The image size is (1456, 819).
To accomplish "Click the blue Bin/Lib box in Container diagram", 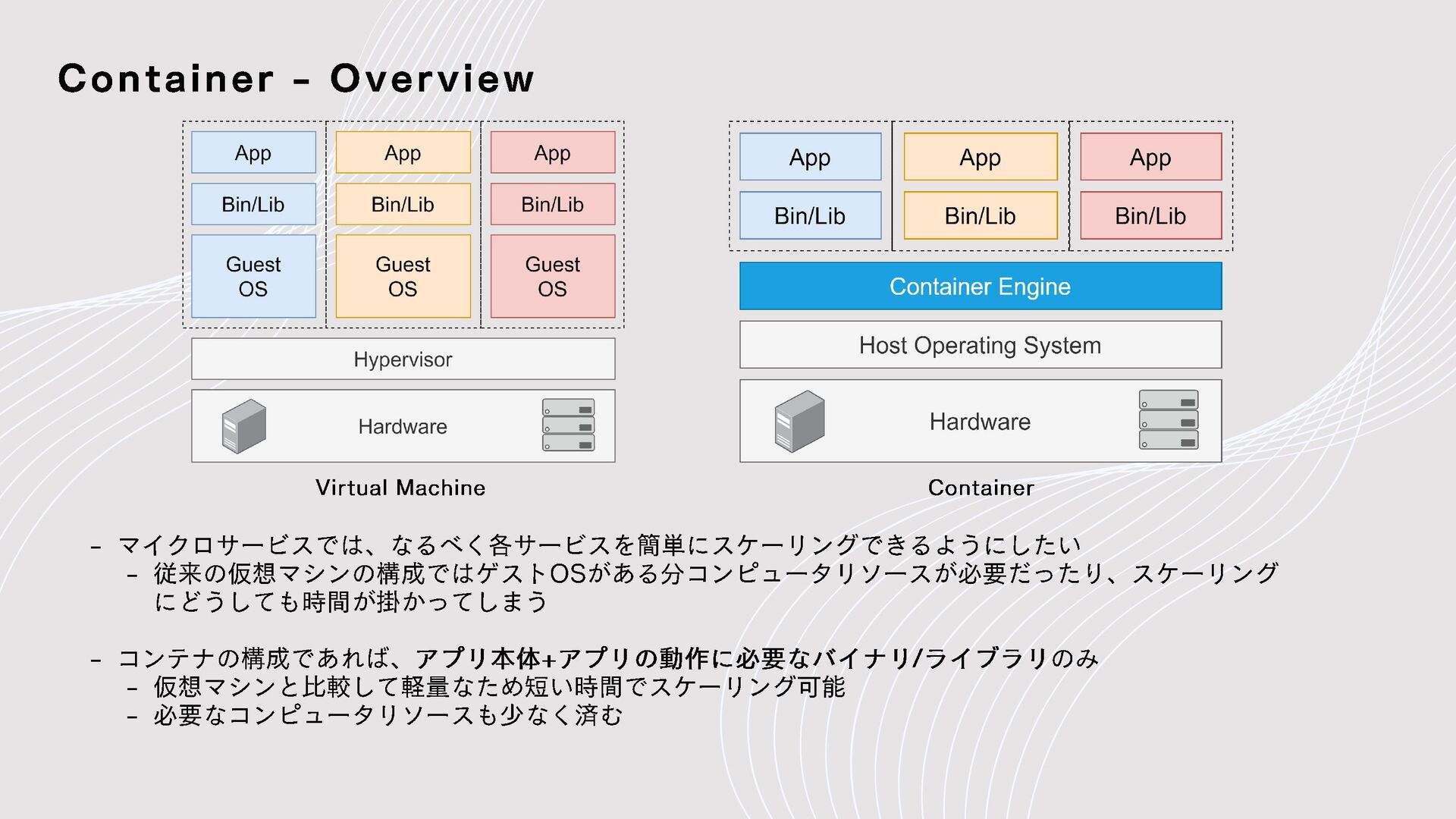I will pos(810,215).
